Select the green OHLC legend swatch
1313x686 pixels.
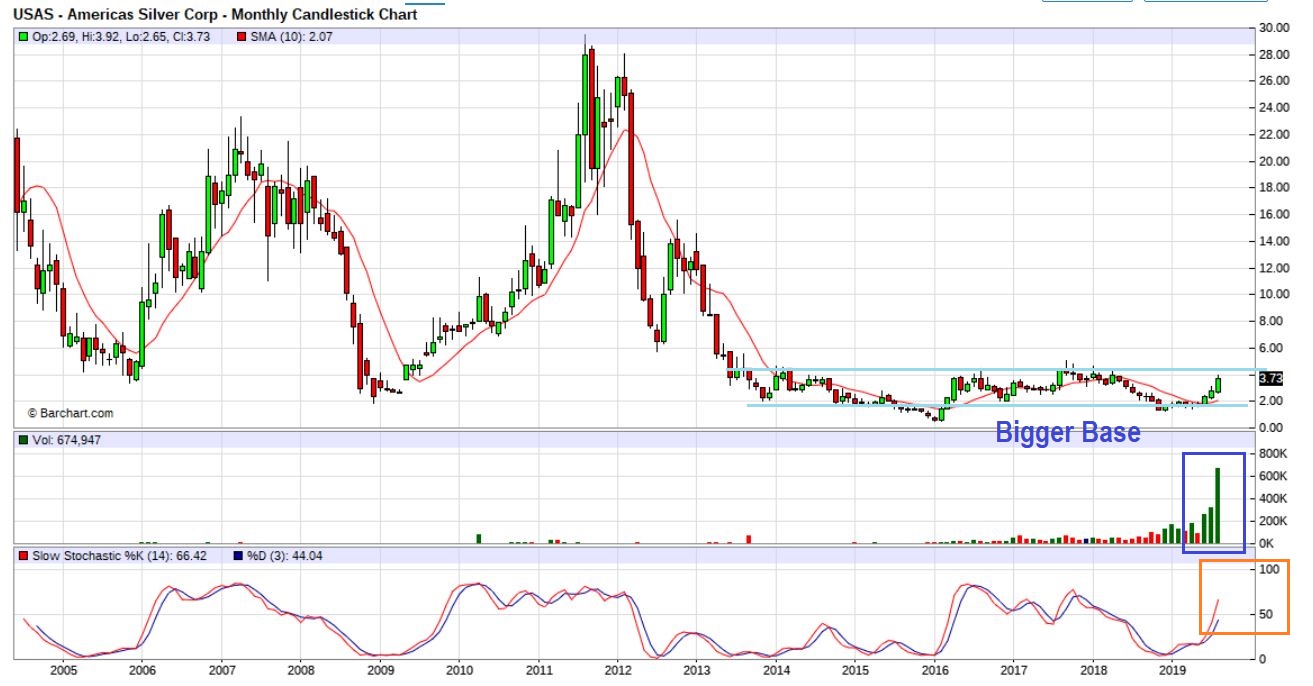coord(23,36)
